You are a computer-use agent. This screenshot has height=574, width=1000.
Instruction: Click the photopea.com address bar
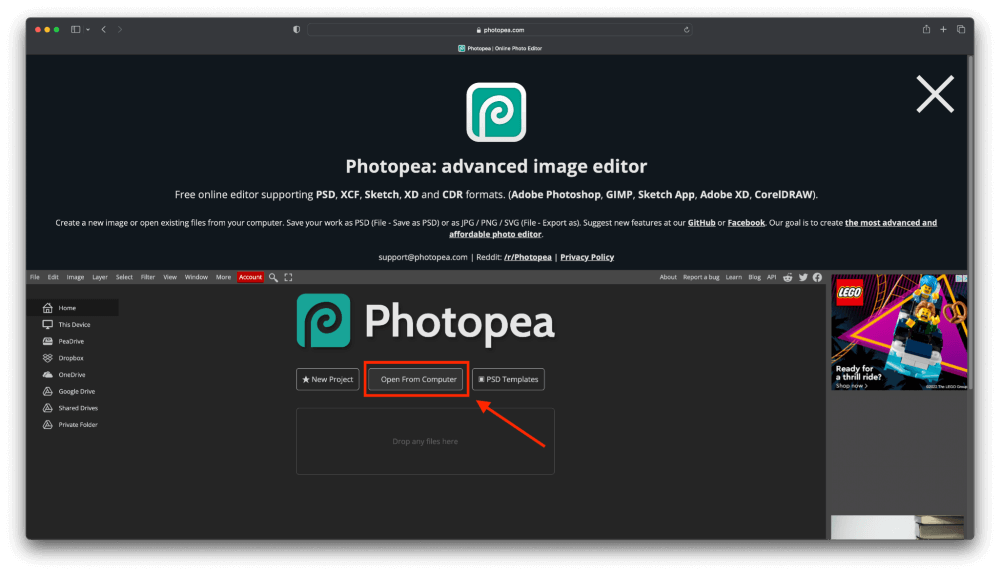(499, 30)
